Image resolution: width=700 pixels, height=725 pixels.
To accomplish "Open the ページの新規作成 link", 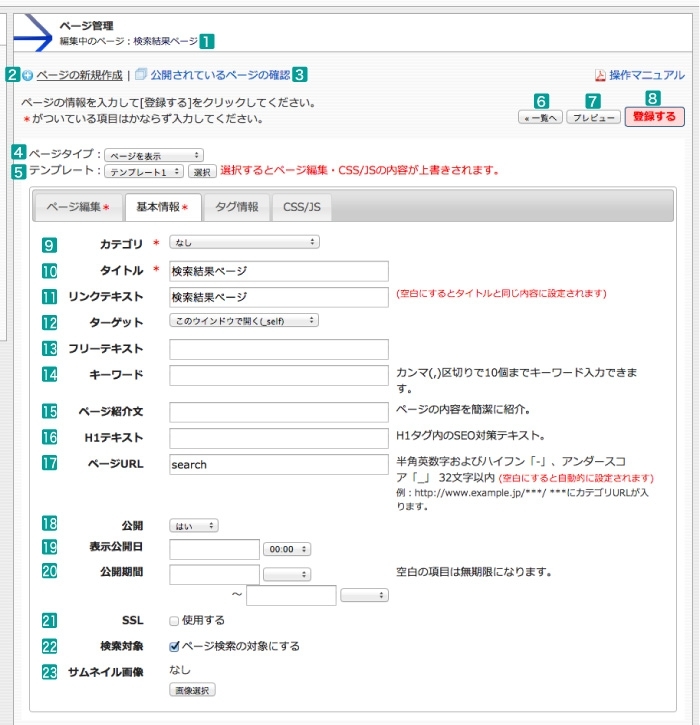I will coord(80,75).
